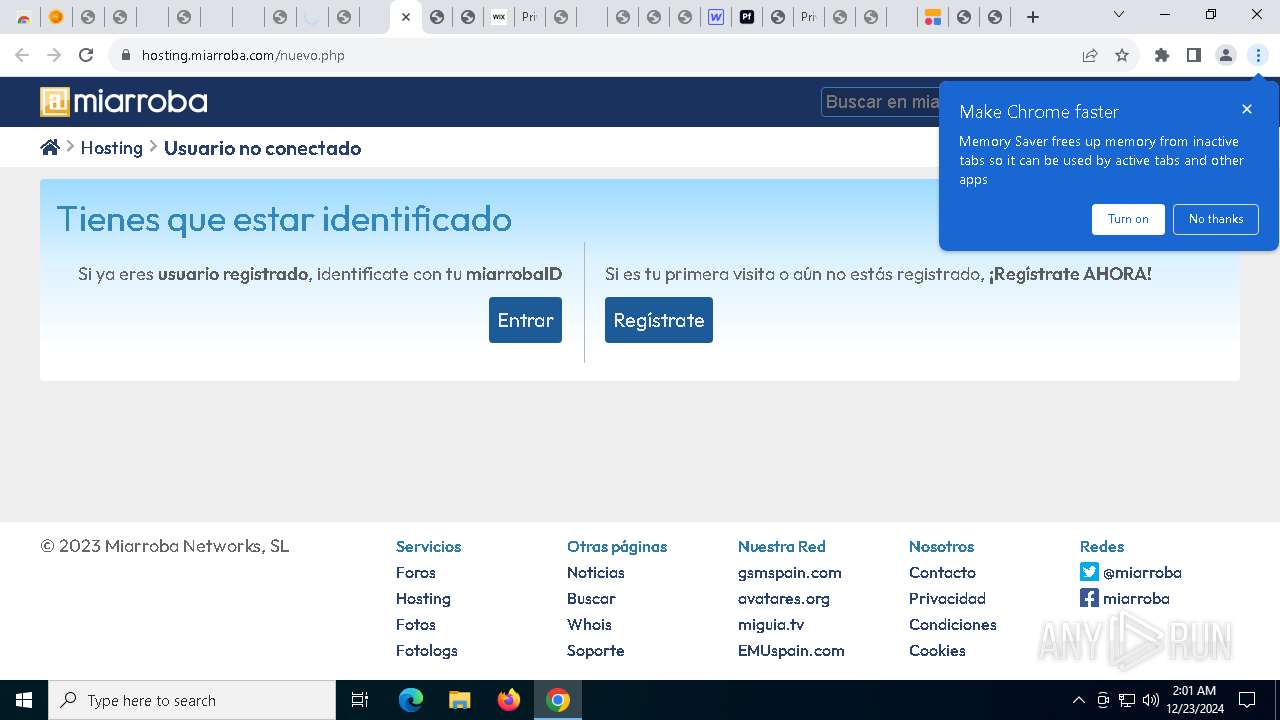This screenshot has width=1280, height=720.
Task: Open the tab search dropdown arrow
Action: click(1119, 15)
